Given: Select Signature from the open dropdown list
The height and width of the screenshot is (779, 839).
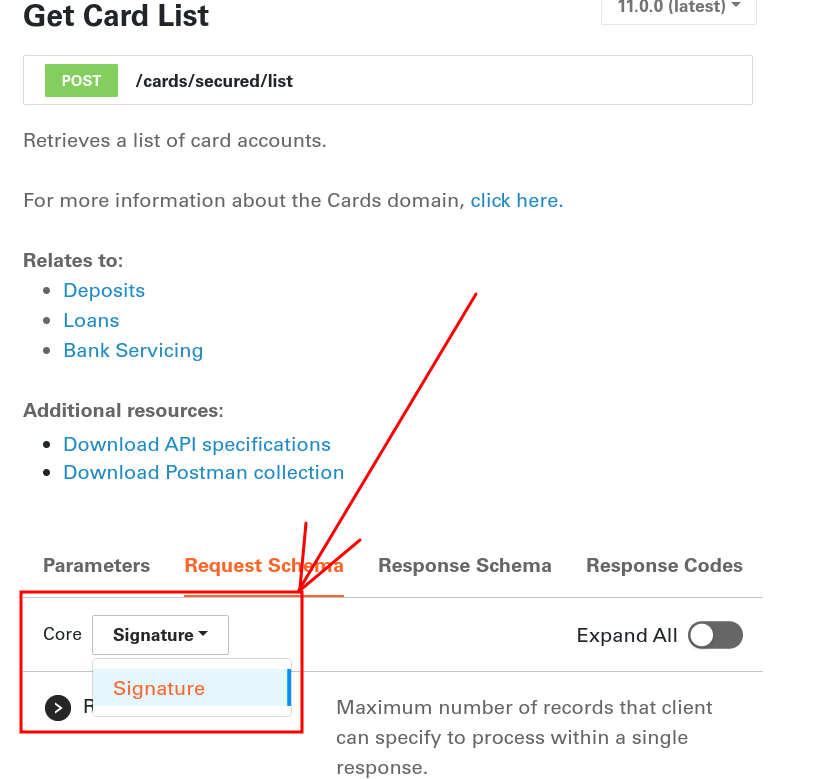Looking at the screenshot, I should pos(159,688).
